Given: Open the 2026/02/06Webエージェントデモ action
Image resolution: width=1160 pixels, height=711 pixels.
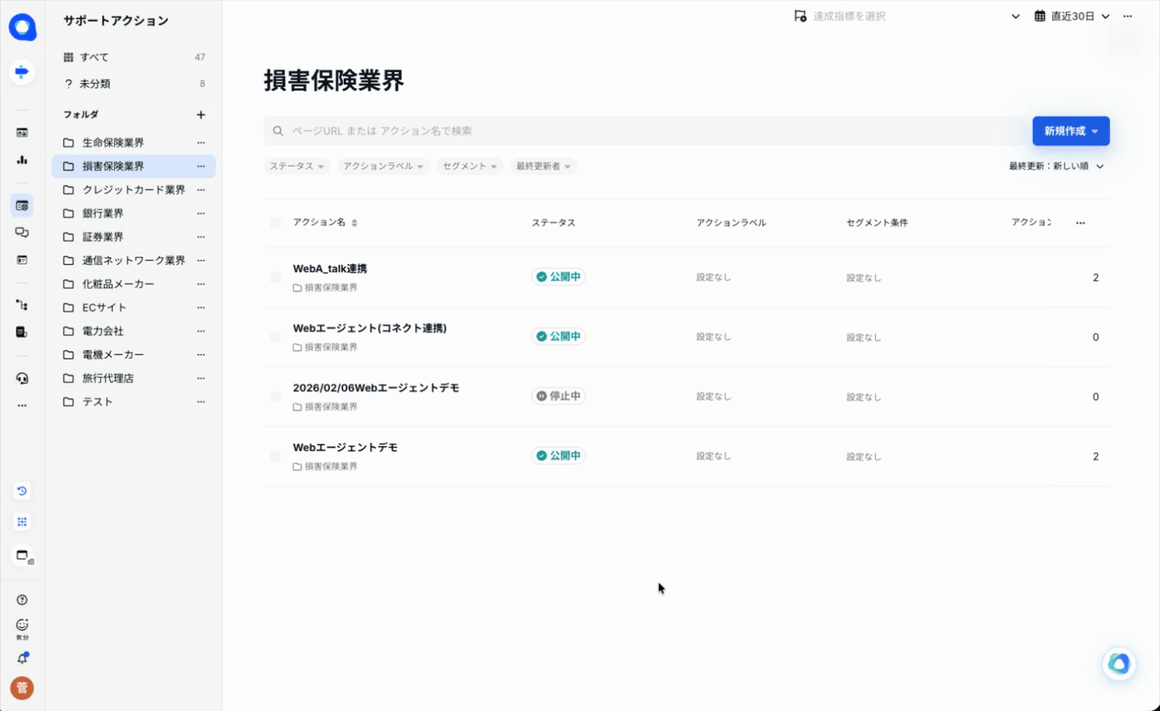Looking at the screenshot, I should click(x=376, y=388).
